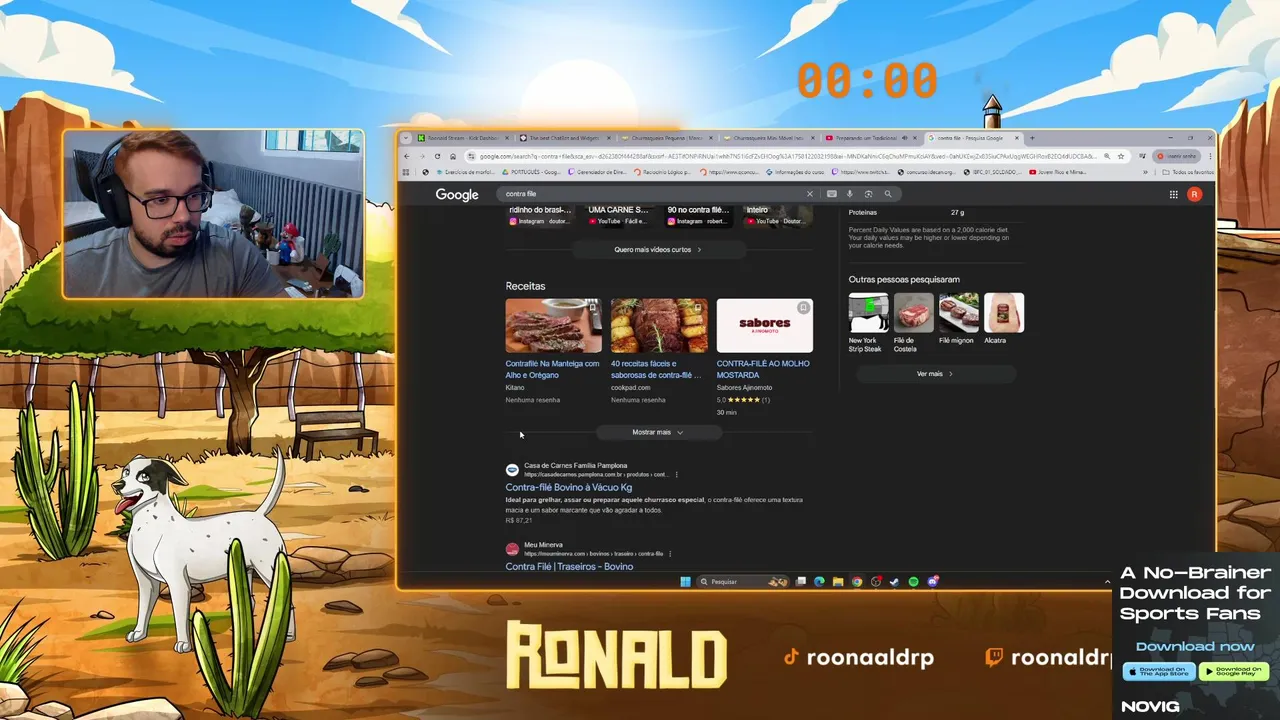
Task: Open the Google account avatar "R"
Action: pyautogui.click(x=1194, y=194)
